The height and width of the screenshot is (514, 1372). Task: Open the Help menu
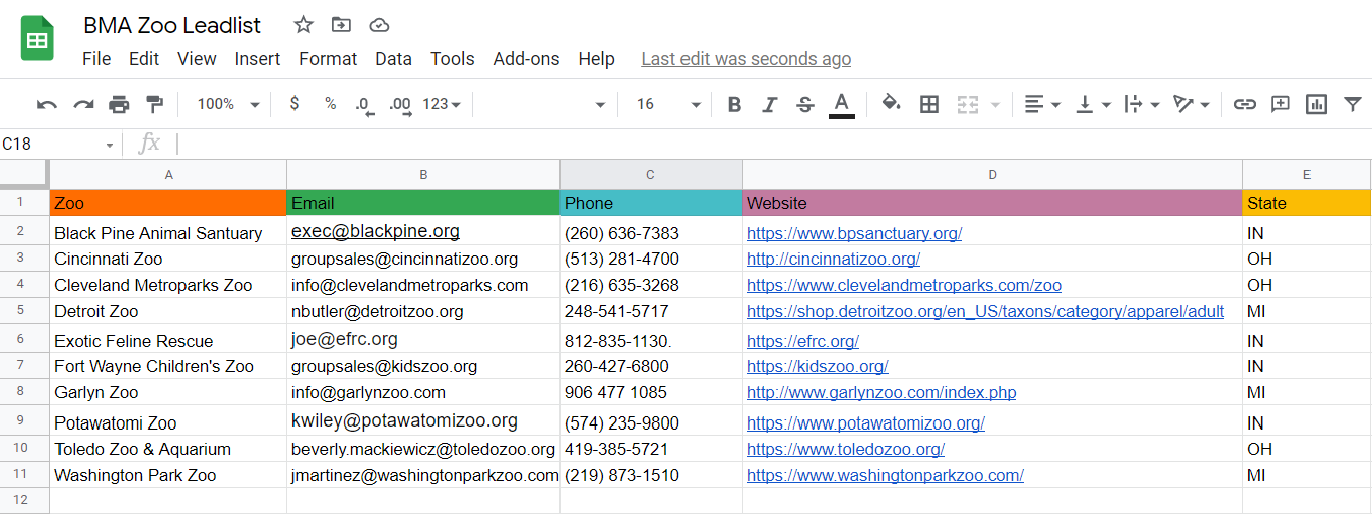point(596,59)
